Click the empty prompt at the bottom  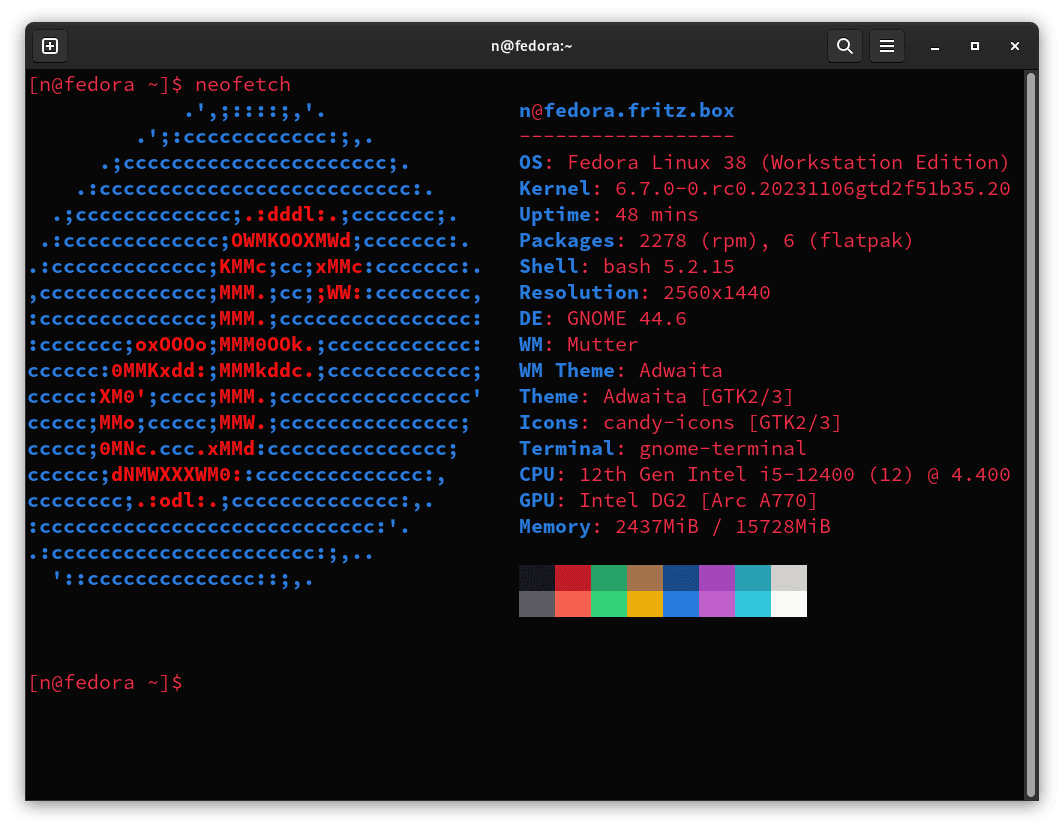tap(105, 682)
